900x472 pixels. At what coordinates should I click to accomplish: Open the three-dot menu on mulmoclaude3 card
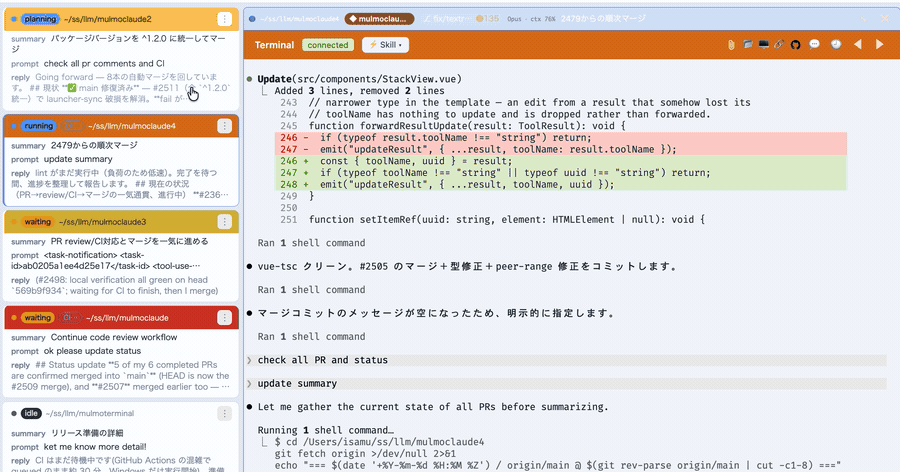[224, 222]
